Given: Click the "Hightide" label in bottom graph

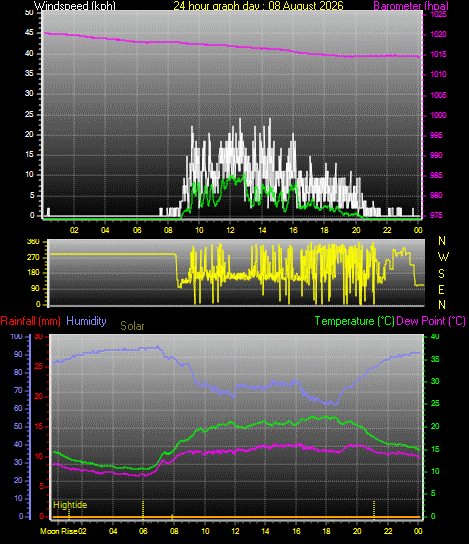Looking at the screenshot, I should [70, 505].
